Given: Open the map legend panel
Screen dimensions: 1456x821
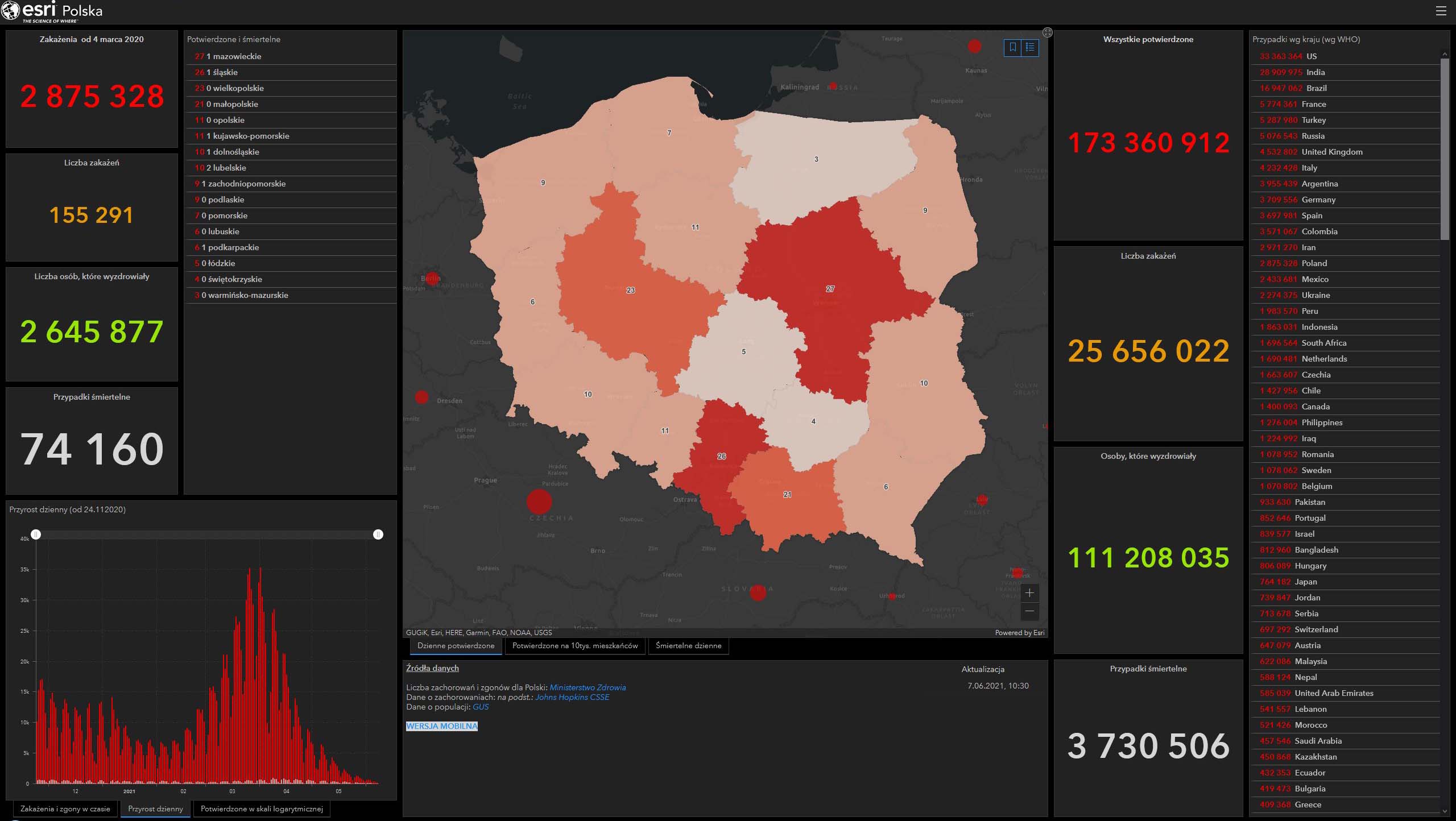Looking at the screenshot, I should coord(1030,47).
